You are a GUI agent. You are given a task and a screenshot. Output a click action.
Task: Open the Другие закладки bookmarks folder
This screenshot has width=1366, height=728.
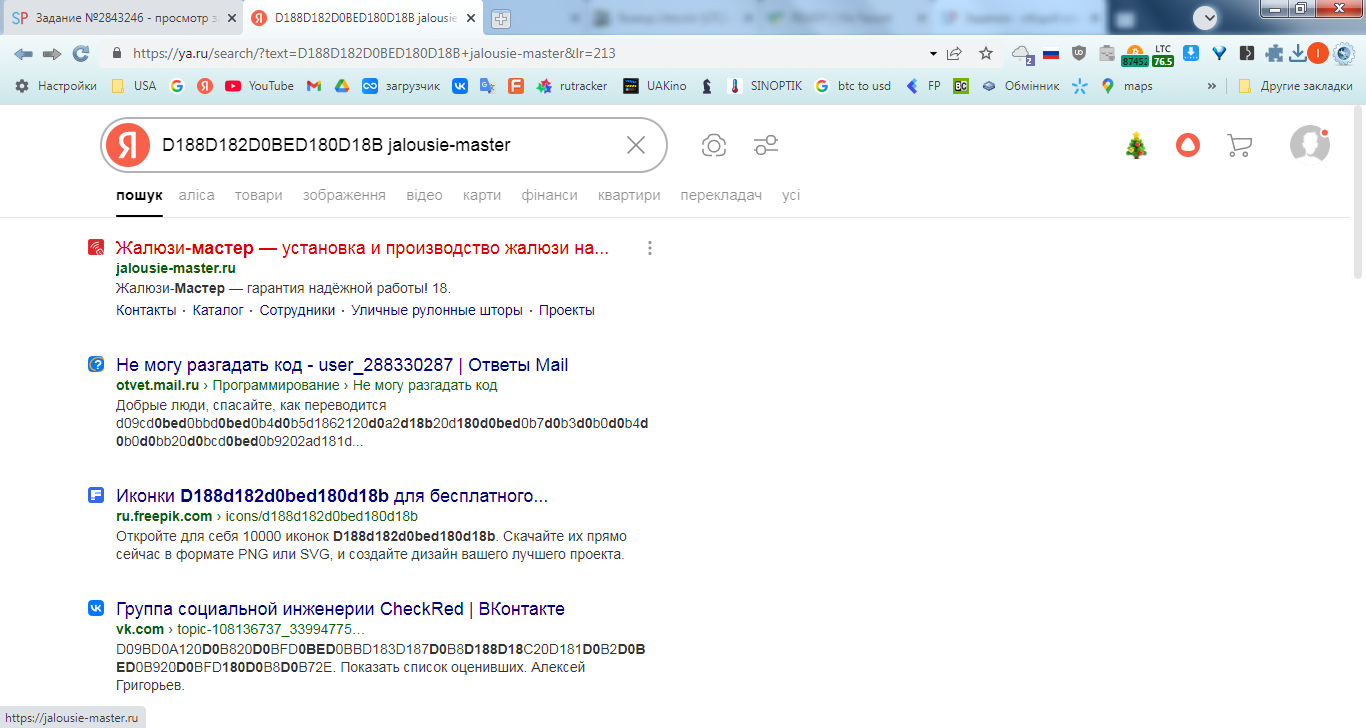point(1295,86)
